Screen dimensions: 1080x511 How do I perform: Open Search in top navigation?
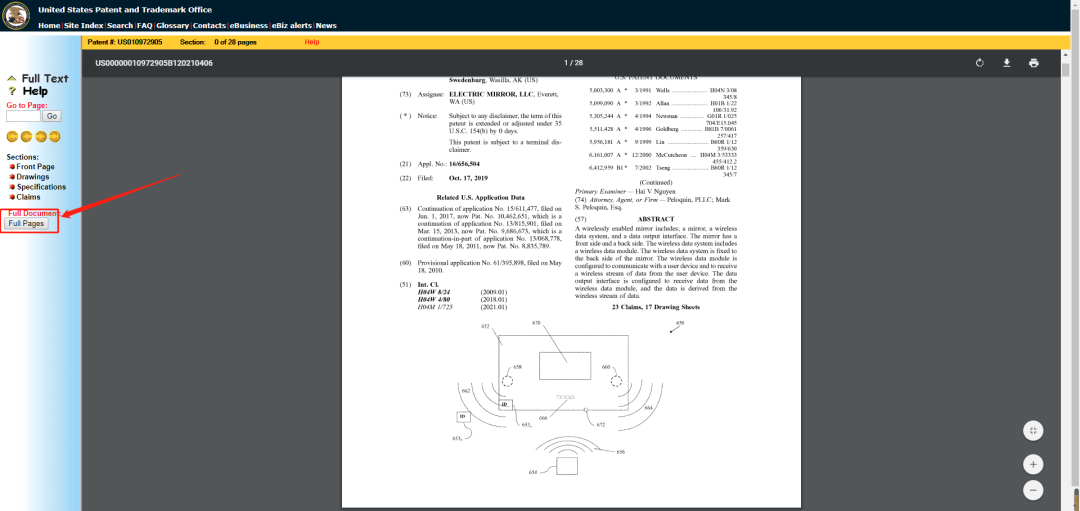120,25
